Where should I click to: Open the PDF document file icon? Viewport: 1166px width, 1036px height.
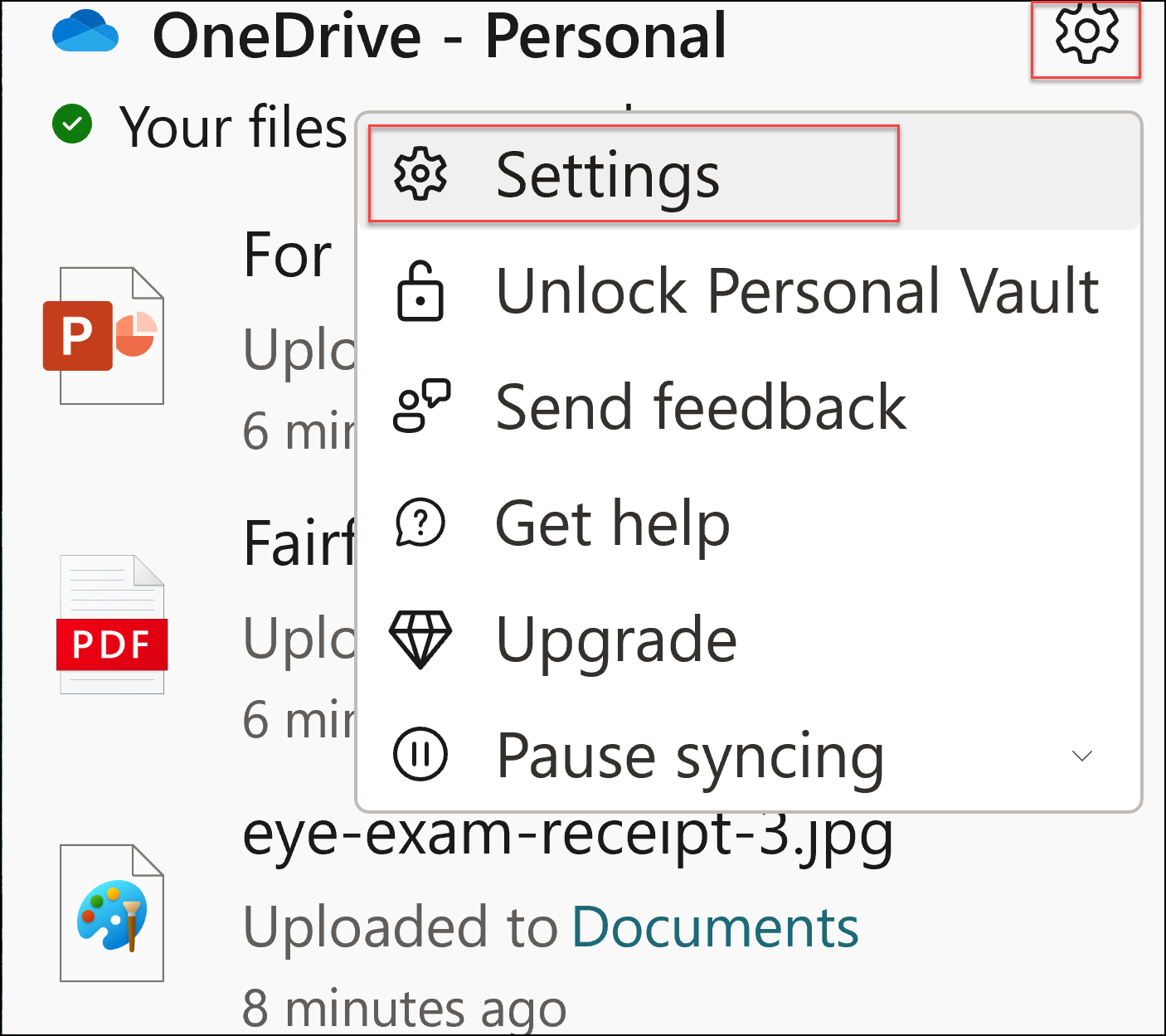click(x=111, y=623)
